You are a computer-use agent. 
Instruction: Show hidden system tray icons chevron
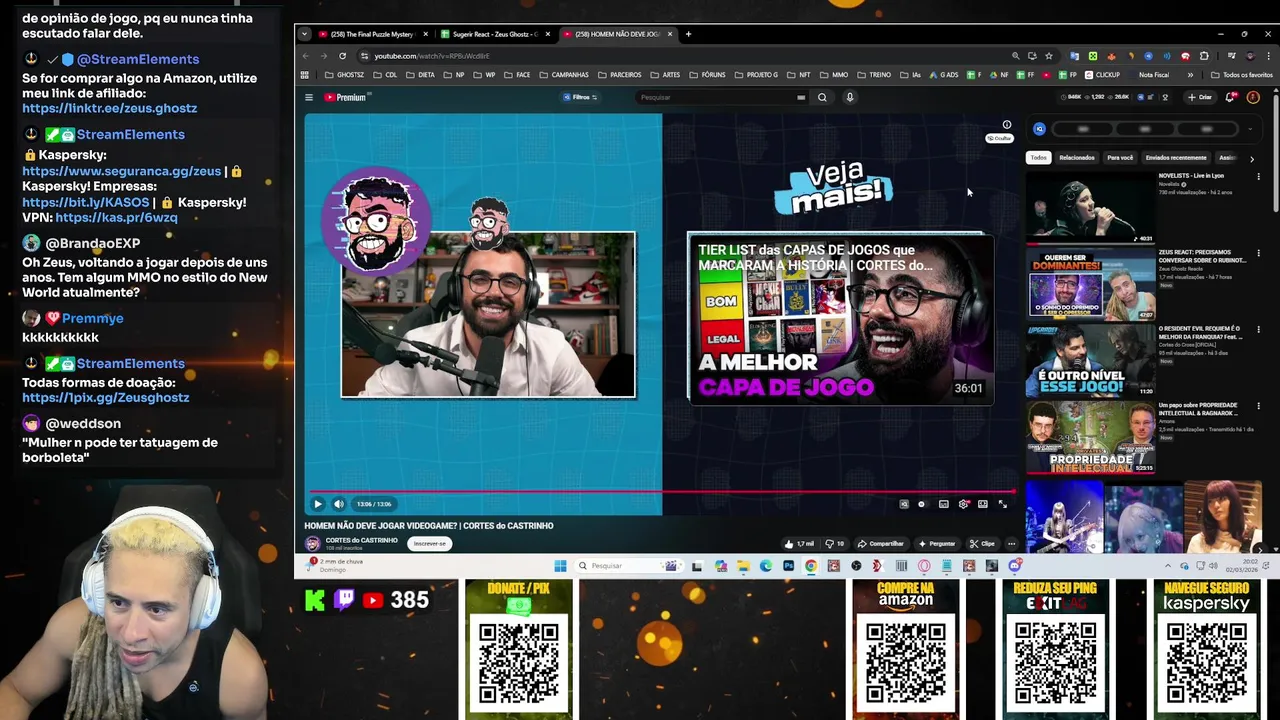pos(1168,566)
